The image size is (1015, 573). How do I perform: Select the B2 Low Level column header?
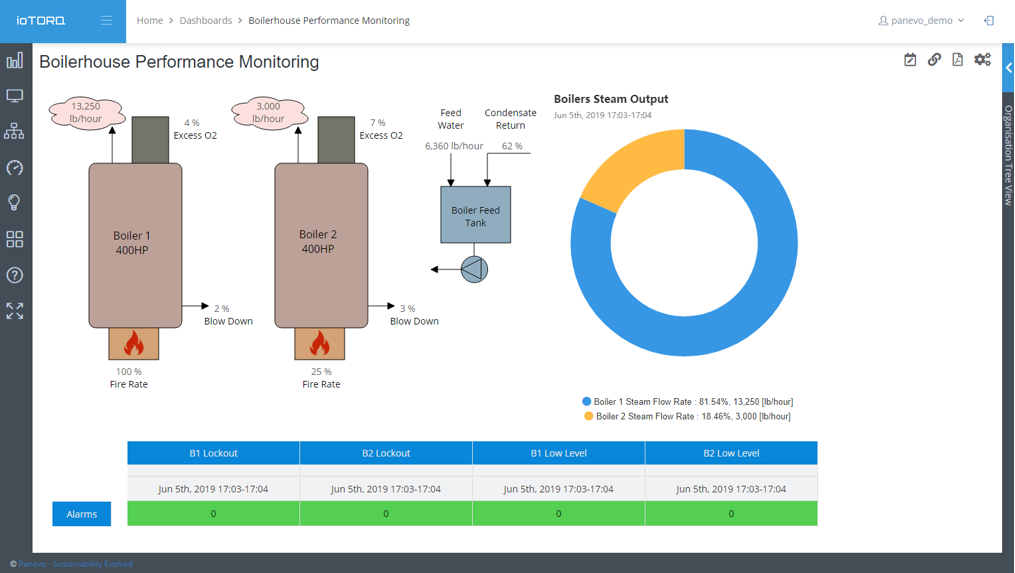click(x=731, y=453)
